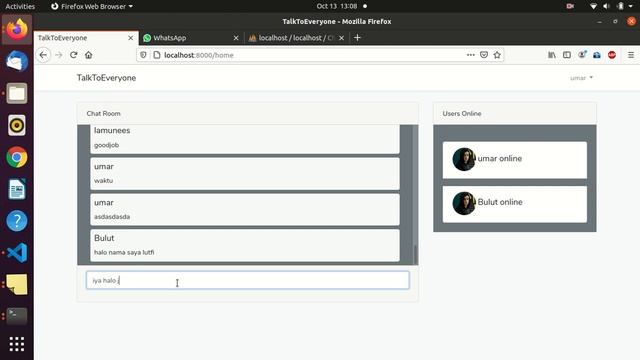Open Sticky Notes from the dock

[x=17, y=284]
